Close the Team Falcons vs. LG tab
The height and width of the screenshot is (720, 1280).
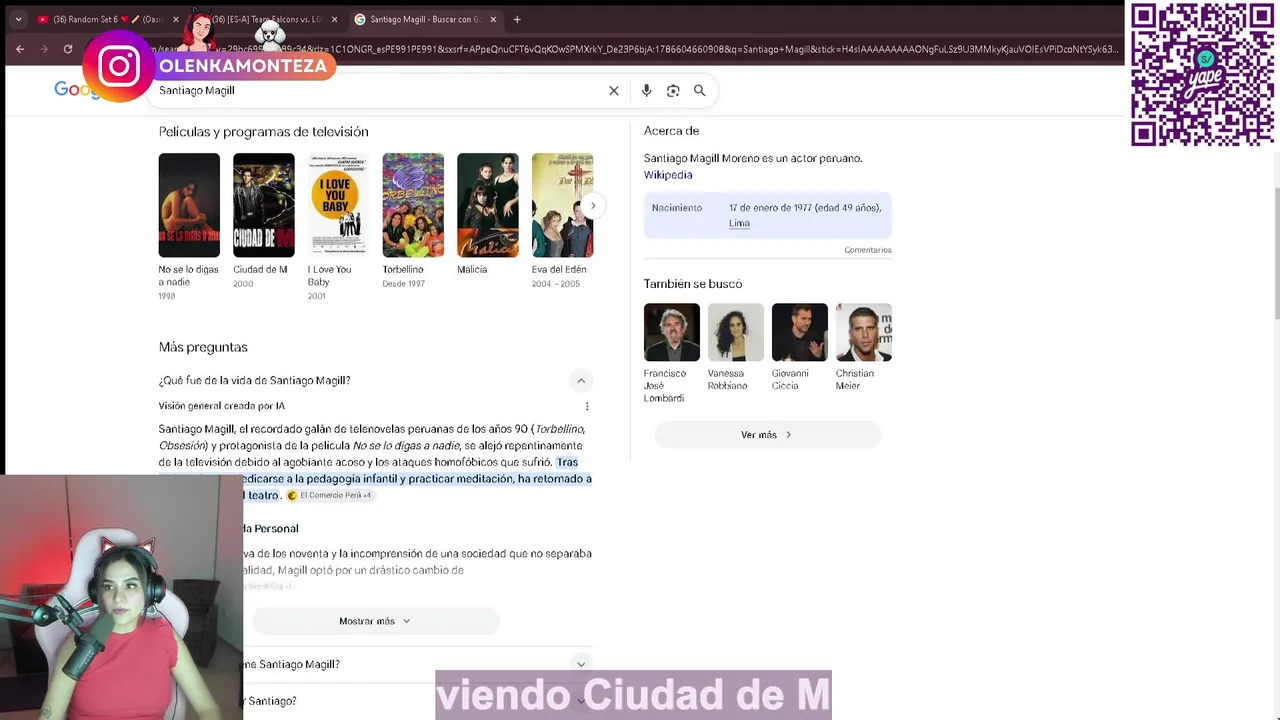tap(334, 19)
